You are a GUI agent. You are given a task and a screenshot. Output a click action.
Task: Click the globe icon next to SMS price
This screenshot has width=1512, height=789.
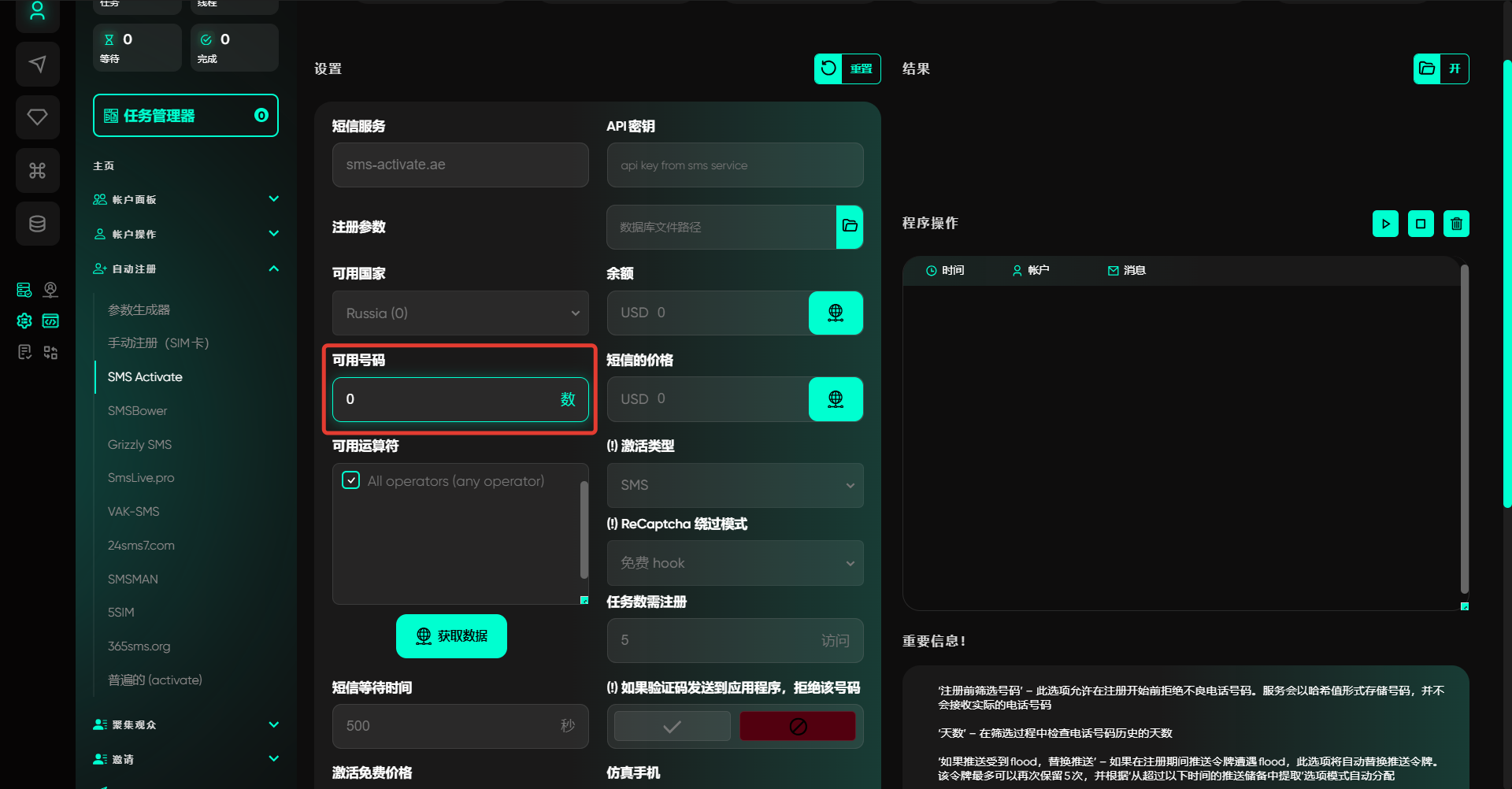[836, 399]
